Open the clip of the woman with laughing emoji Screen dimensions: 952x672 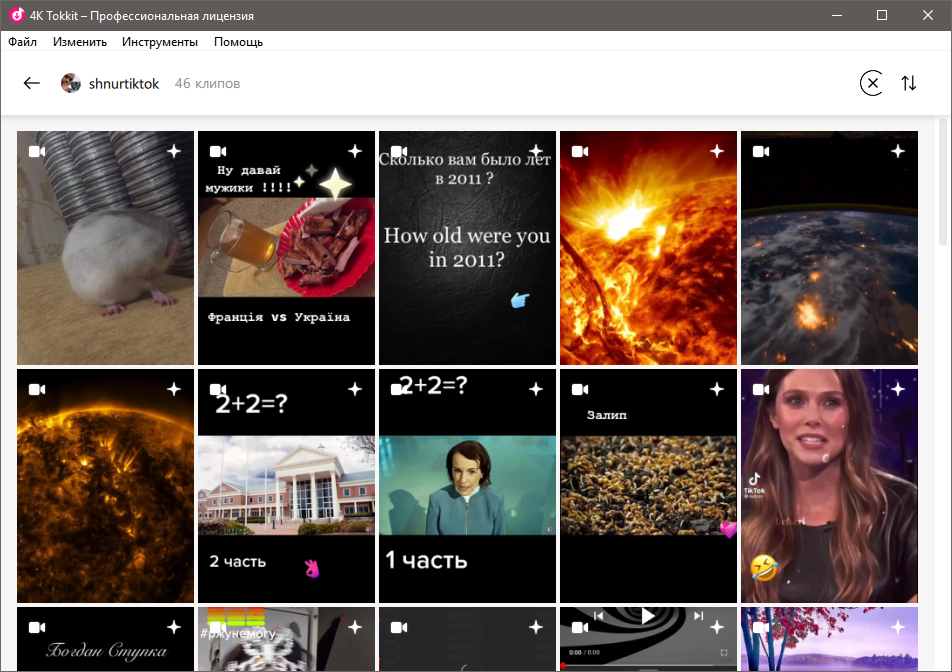point(829,486)
